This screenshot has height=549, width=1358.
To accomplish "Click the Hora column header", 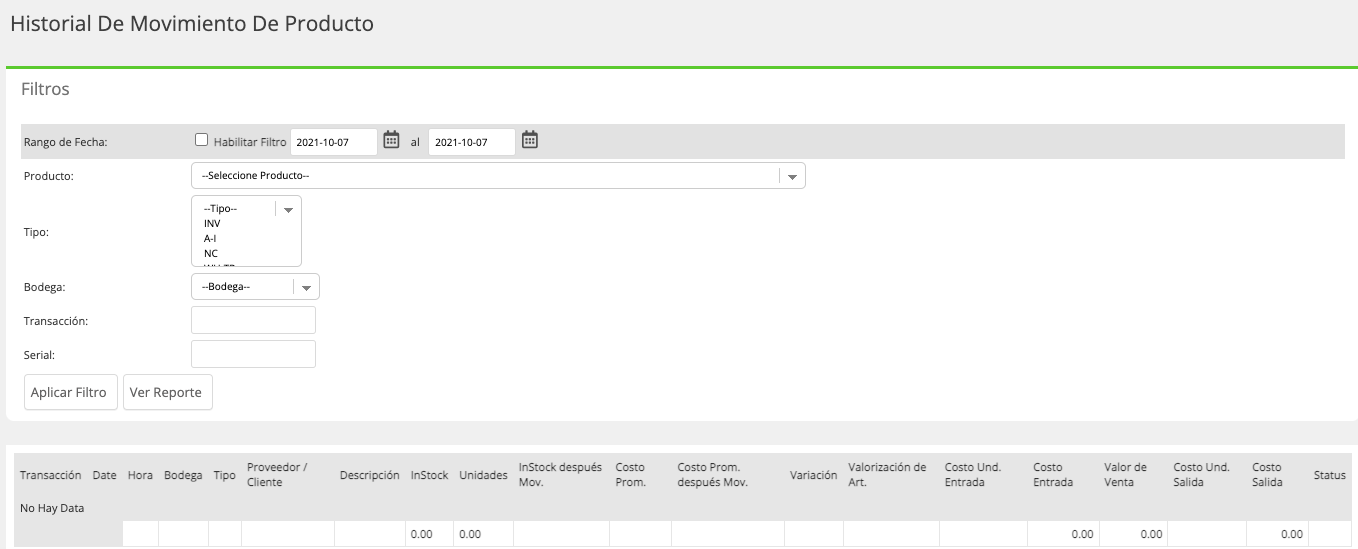I will (x=140, y=475).
